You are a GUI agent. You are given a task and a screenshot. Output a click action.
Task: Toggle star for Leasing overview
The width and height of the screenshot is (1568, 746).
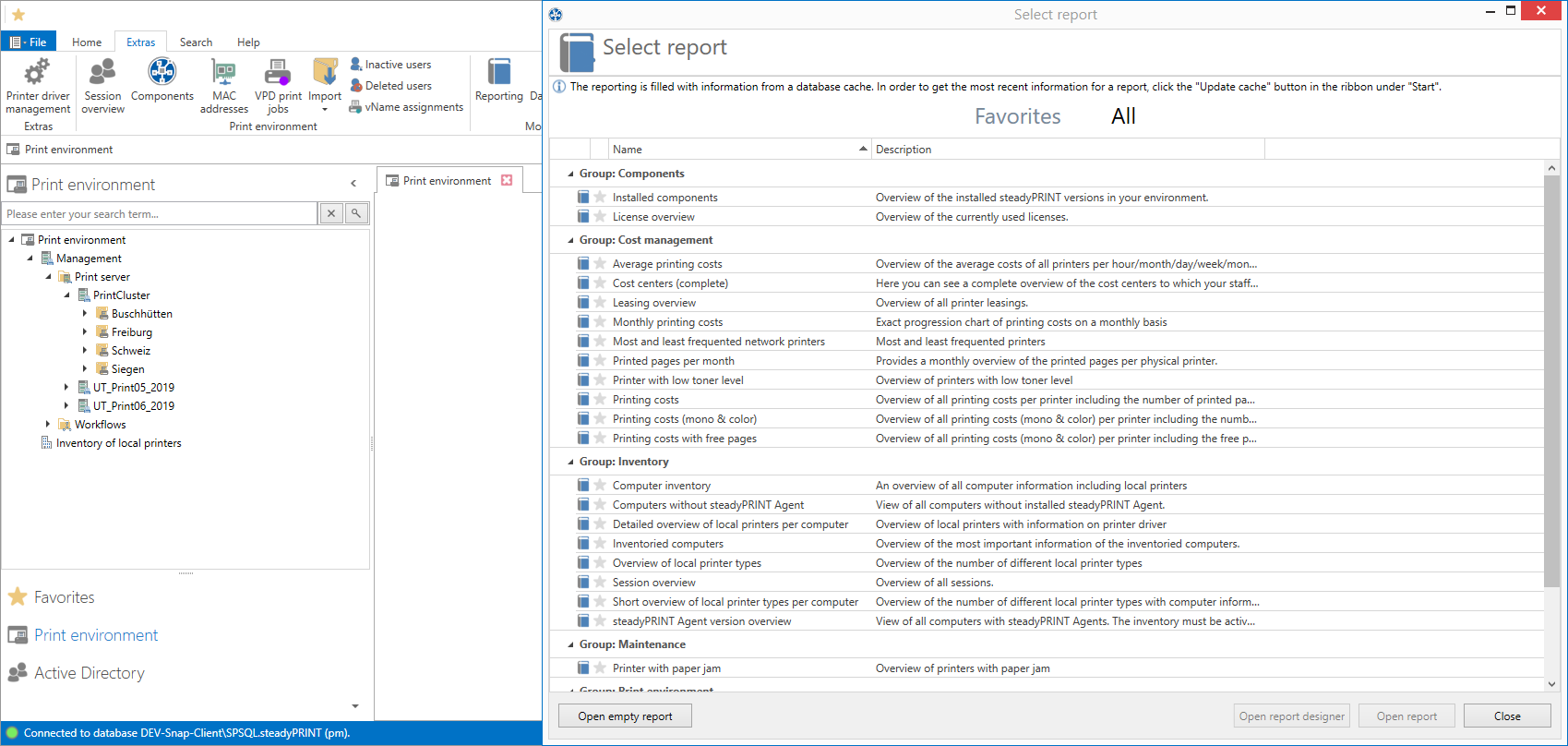coord(600,302)
